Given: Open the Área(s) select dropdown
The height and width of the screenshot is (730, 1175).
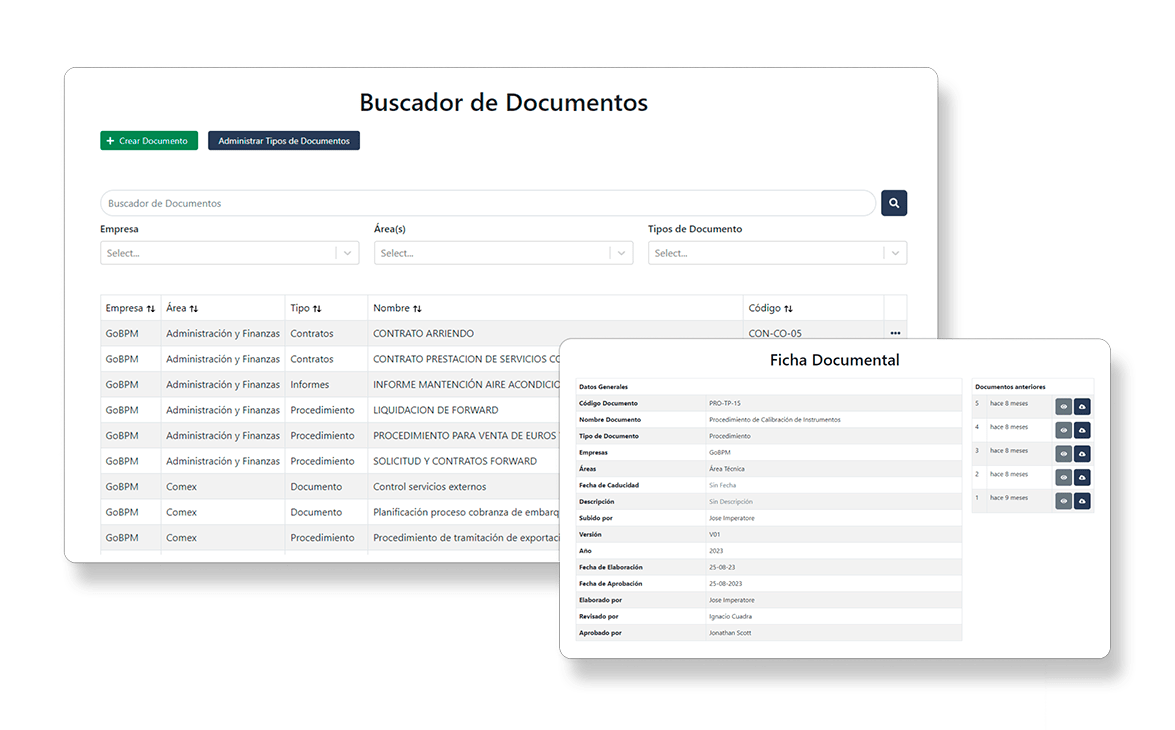Looking at the screenshot, I should coord(622,253).
